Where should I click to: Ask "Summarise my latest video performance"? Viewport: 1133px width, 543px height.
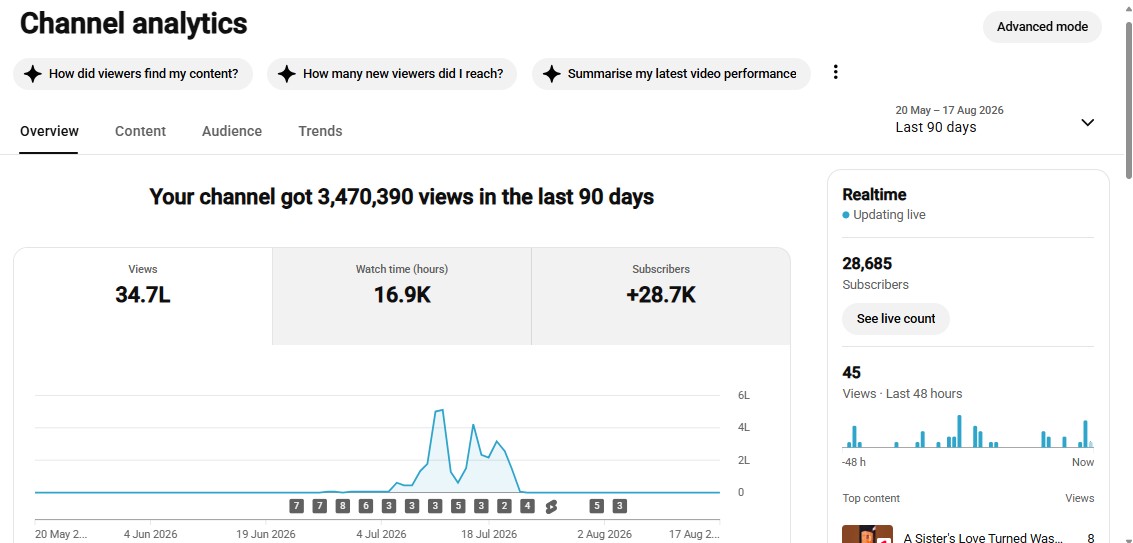671,74
